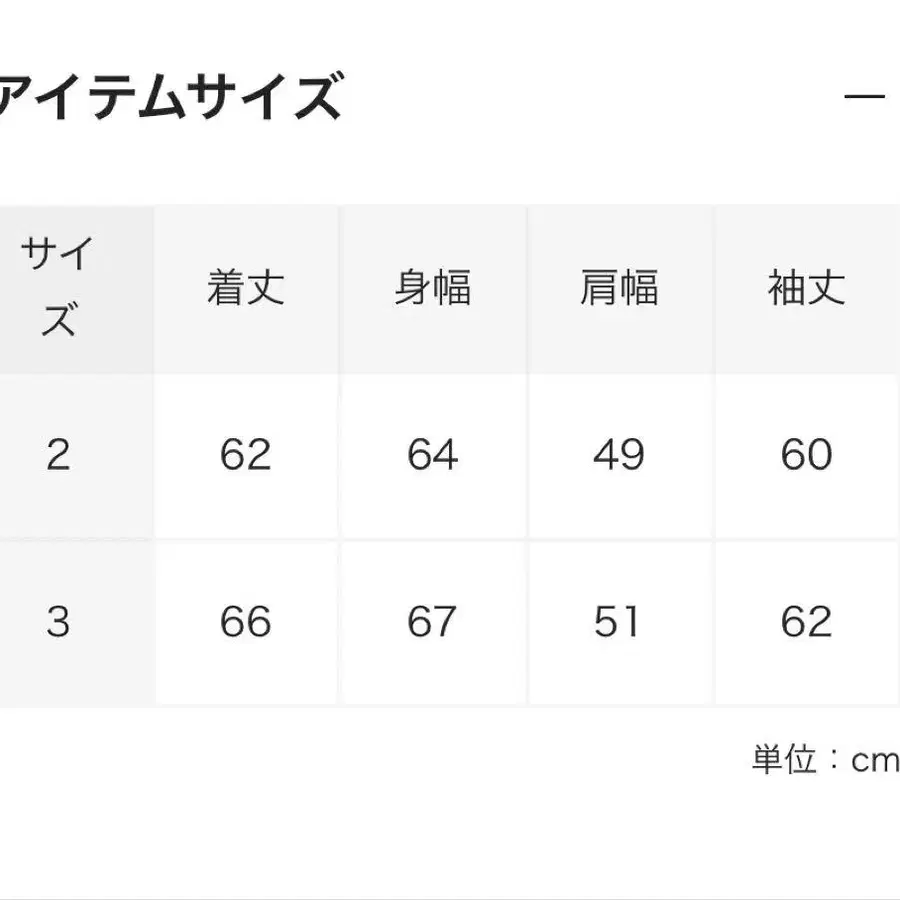Click the 身幅 value 64 cell
This screenshot has width=900, height=900.
tap(432, 455)
